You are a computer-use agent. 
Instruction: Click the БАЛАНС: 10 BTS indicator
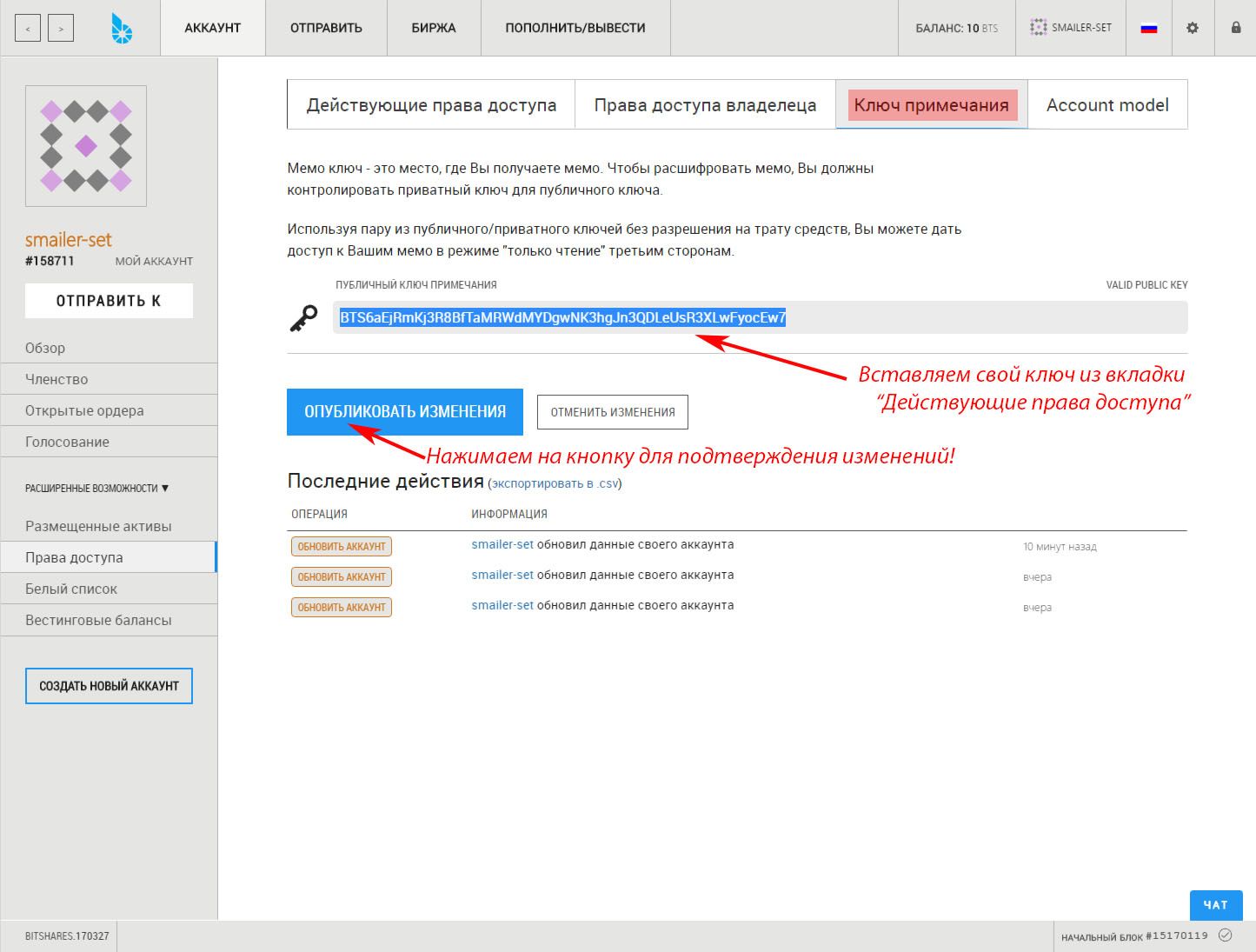coord(956,28)
